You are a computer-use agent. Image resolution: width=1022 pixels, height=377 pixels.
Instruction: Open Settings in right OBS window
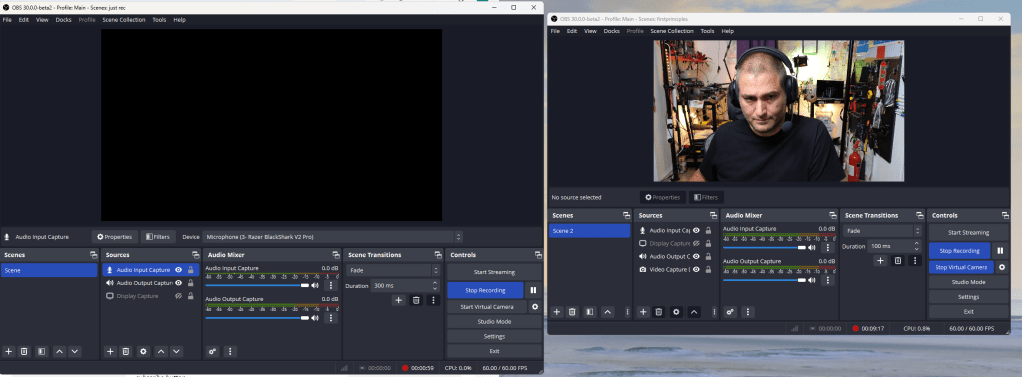pos(968,297)
